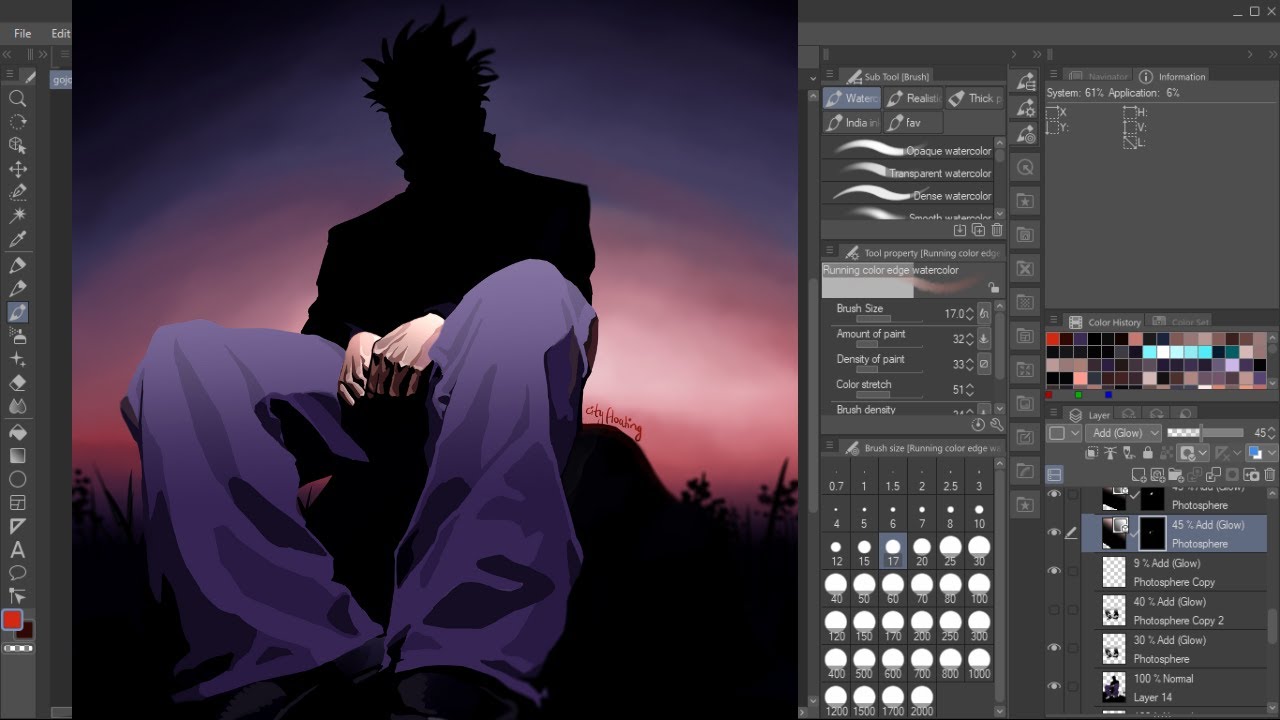1280x720 pixels.
Task: Select the Auto select magic wand tool
Action: [x=18, y=216]
